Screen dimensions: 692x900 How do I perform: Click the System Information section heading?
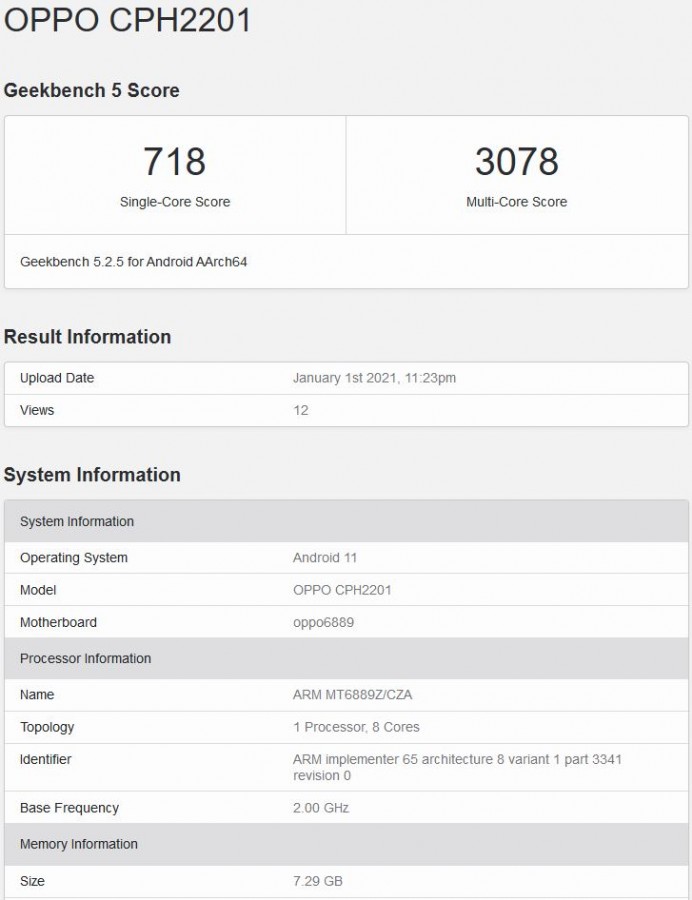click(x=92, y=475)
